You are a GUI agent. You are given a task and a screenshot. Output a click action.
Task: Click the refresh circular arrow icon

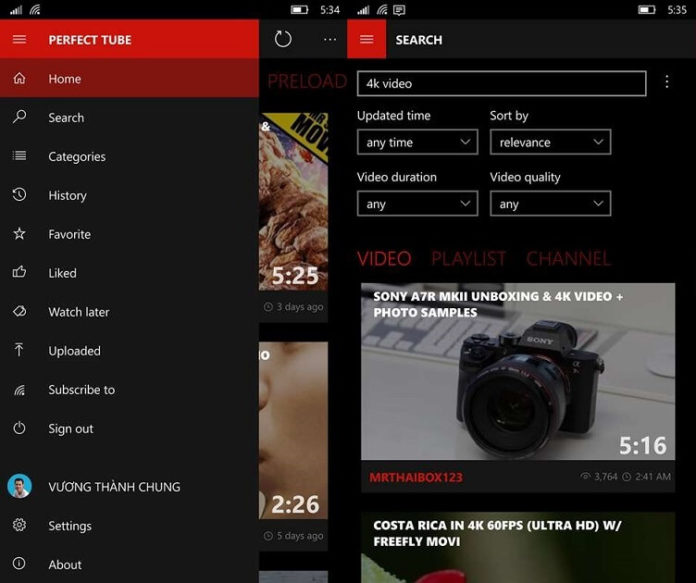pyautogui.click(x=283, y=39)
